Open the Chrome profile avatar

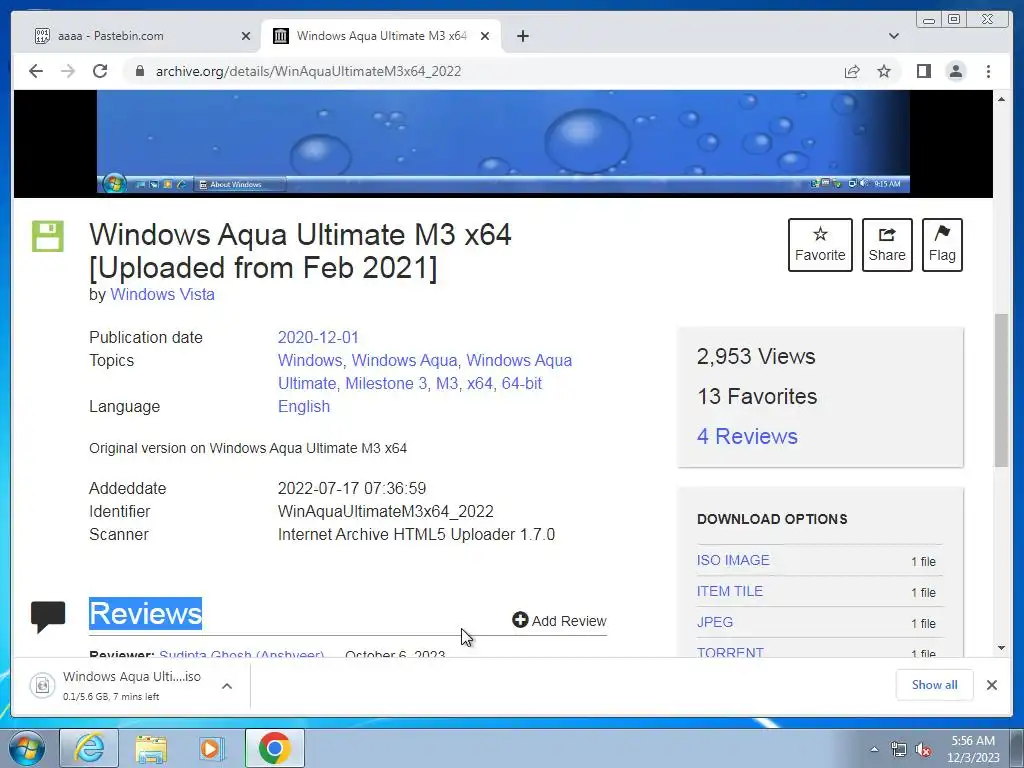pos(955,71)
